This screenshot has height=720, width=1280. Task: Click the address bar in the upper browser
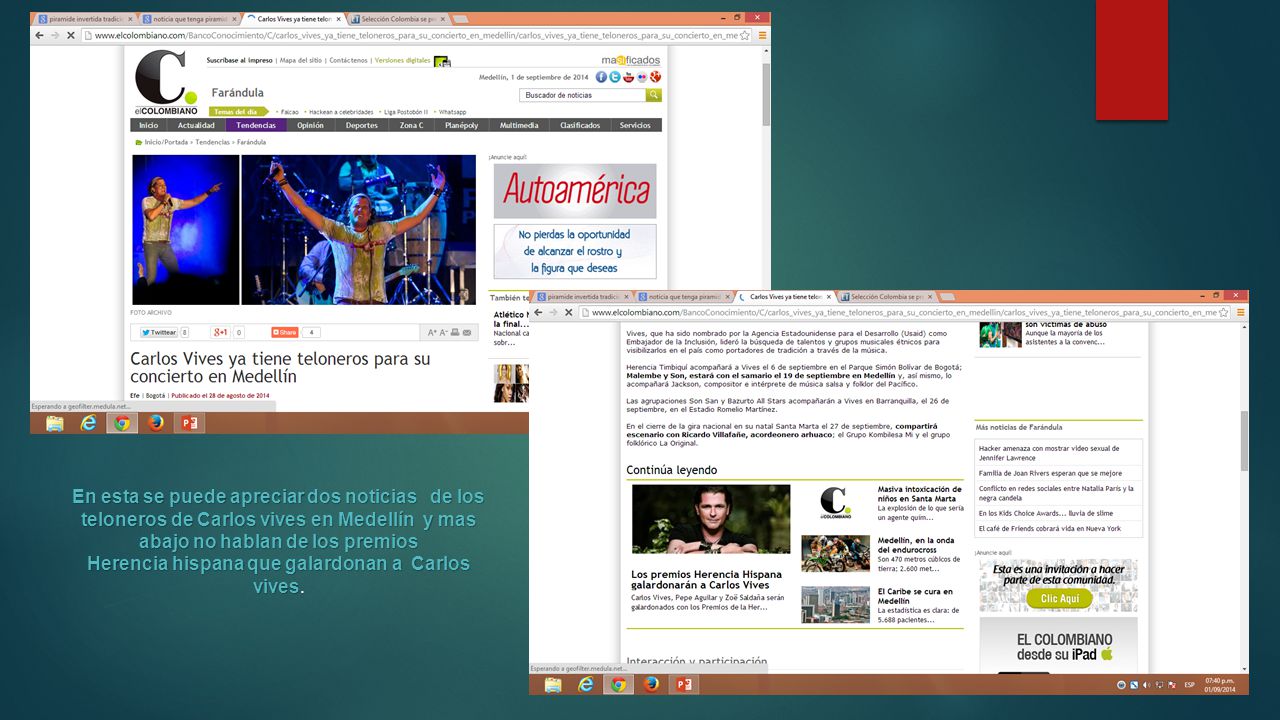pyautogui.click(x=415, y=35)
